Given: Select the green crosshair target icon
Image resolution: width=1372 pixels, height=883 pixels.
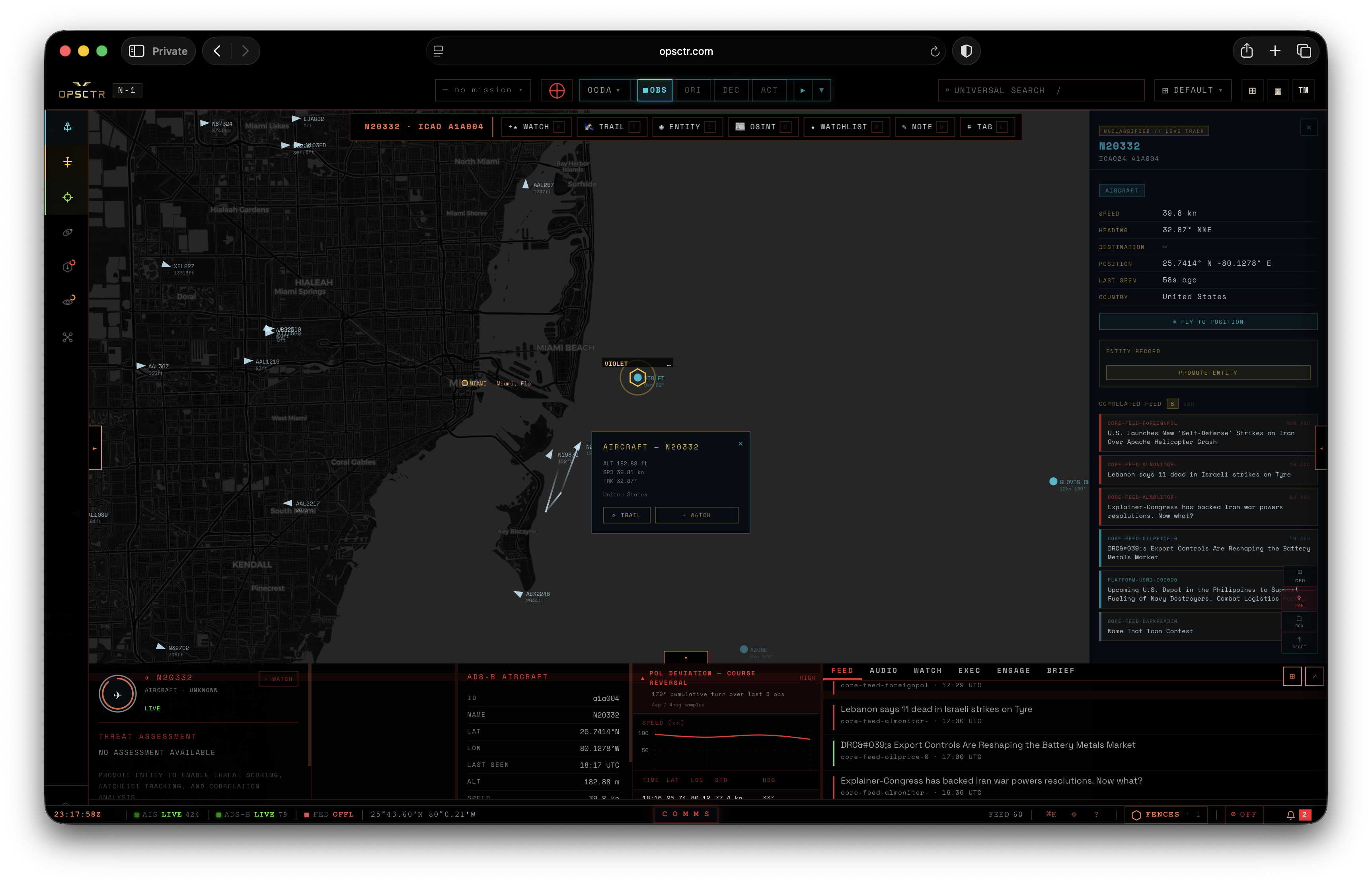Looking at the screenshot, I should (x=68, y=197).
